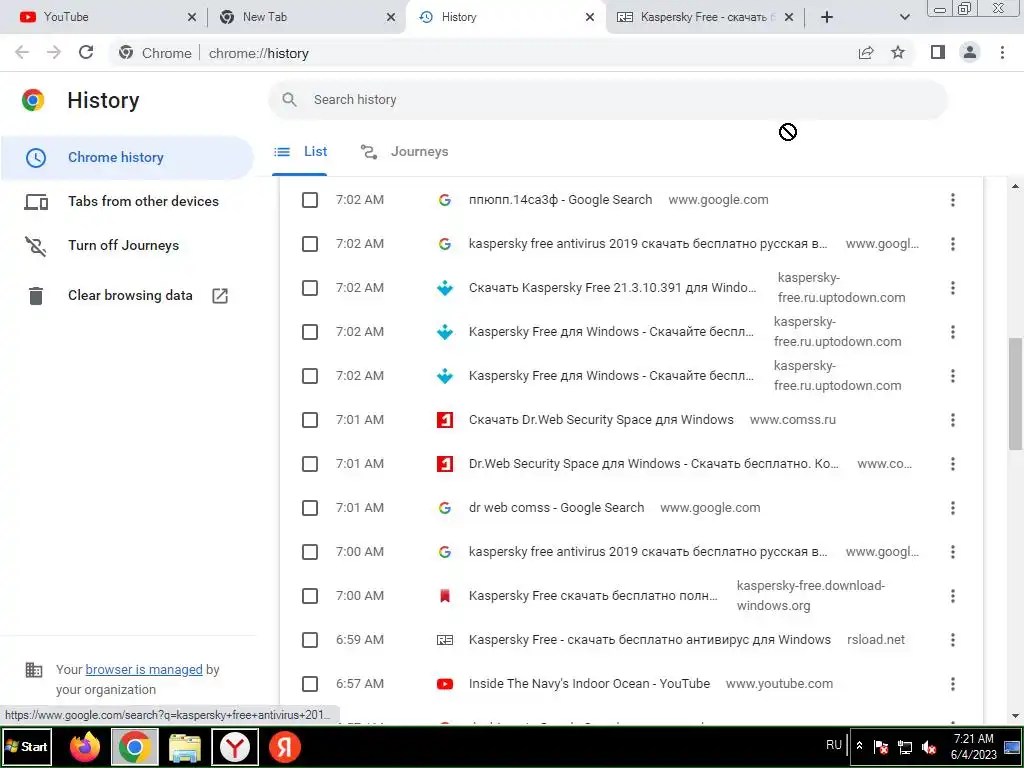Click the scrollbar down arrow
Image resolution: width=1024 pixels, height=768 pixels.
pos(1015,716)
